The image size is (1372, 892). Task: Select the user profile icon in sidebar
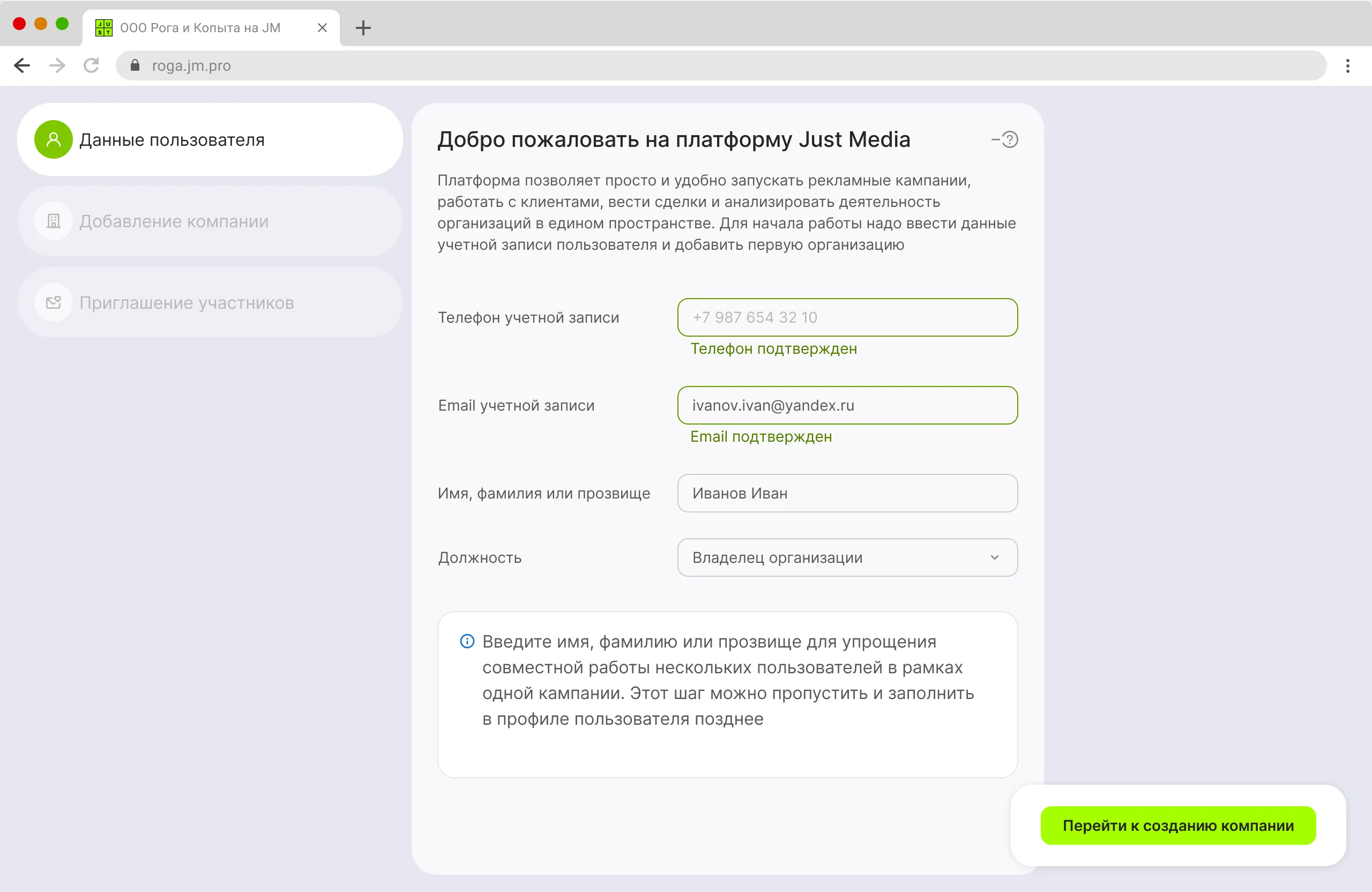[x=53, y=139]
